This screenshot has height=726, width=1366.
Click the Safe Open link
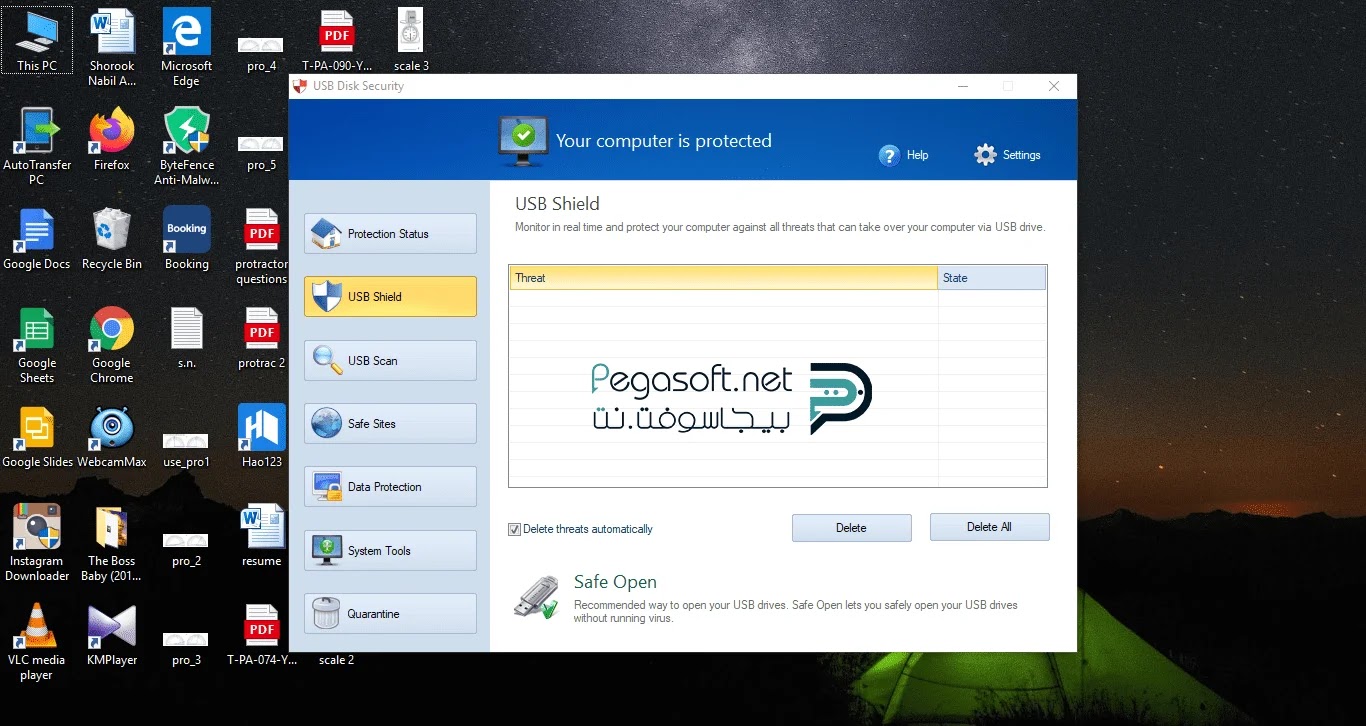[x=615, y=582]
